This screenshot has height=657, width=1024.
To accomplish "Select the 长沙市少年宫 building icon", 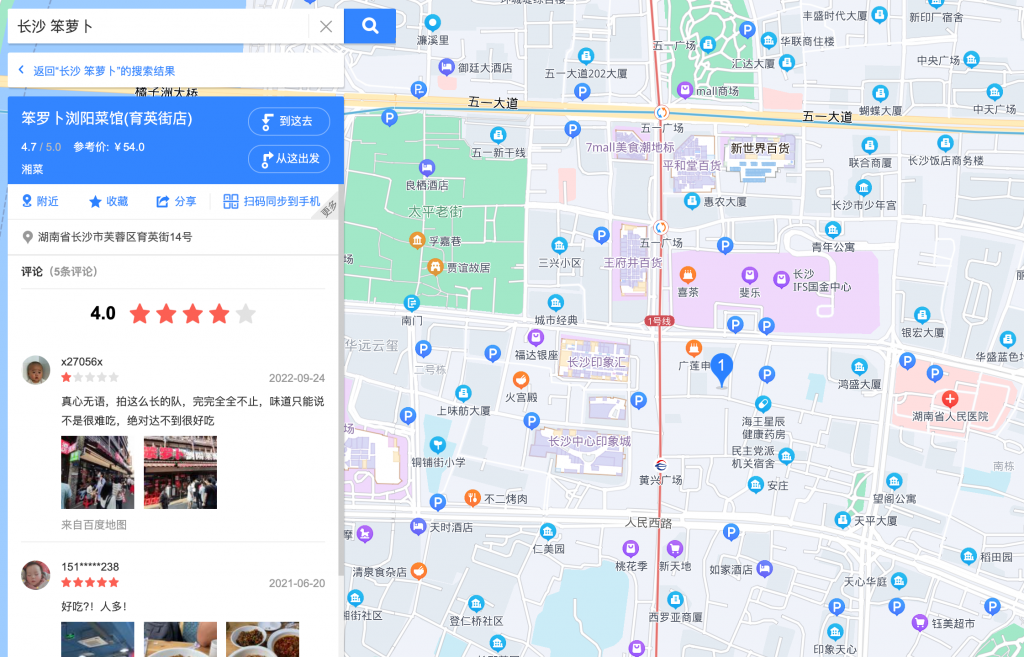I will pyautogui.click(x=863, y=188).
